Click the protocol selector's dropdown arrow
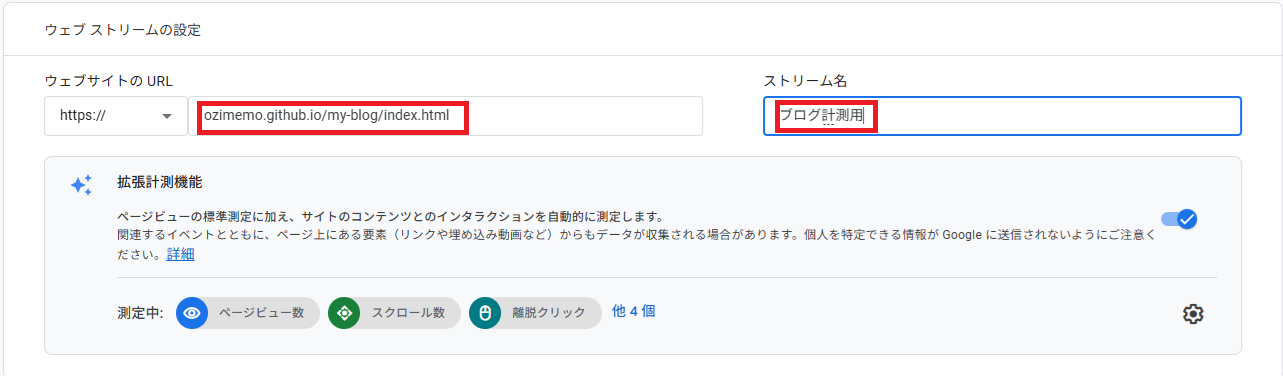 coord(166,116)
